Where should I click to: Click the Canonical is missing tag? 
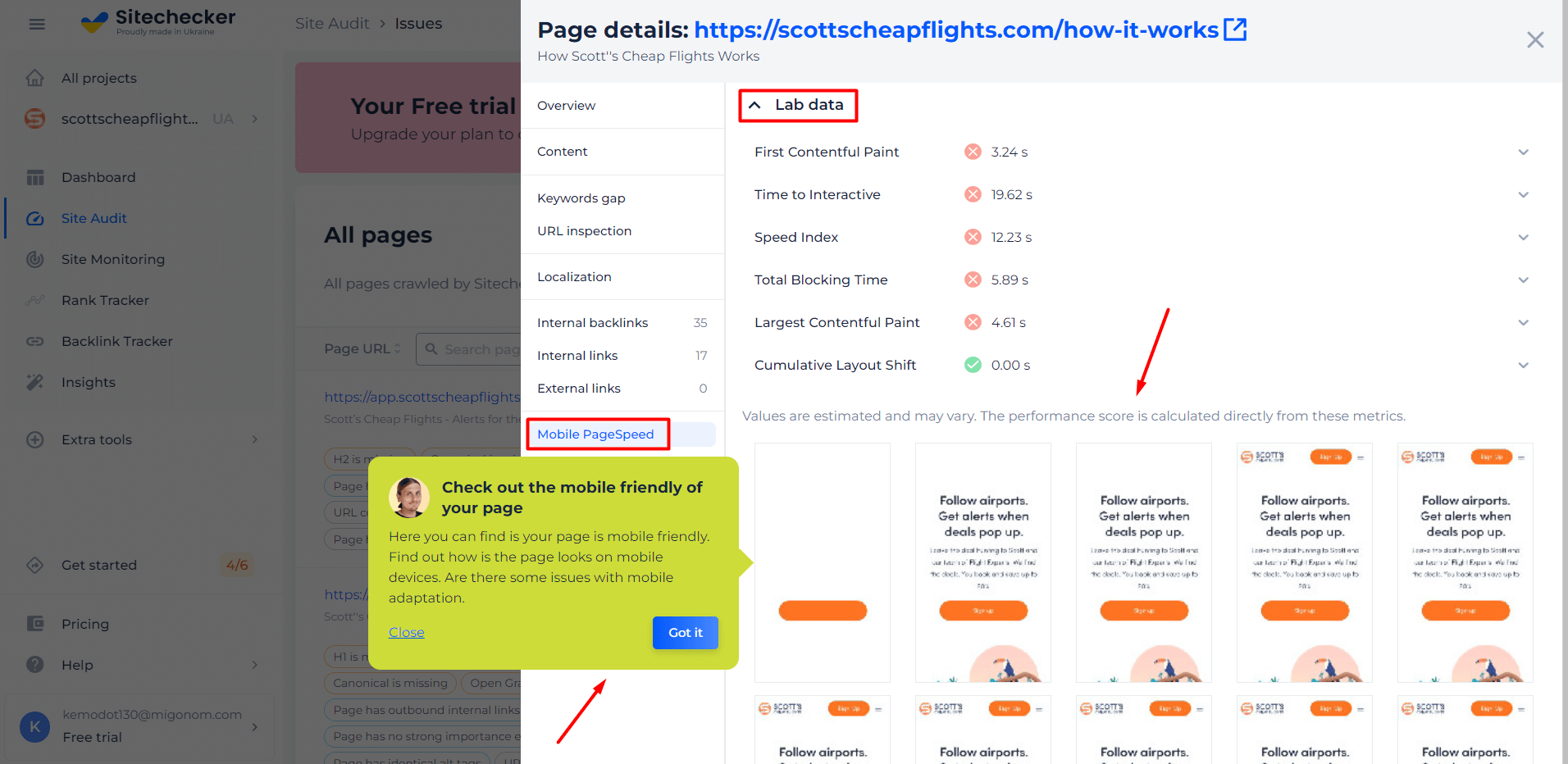pos(390,683)
